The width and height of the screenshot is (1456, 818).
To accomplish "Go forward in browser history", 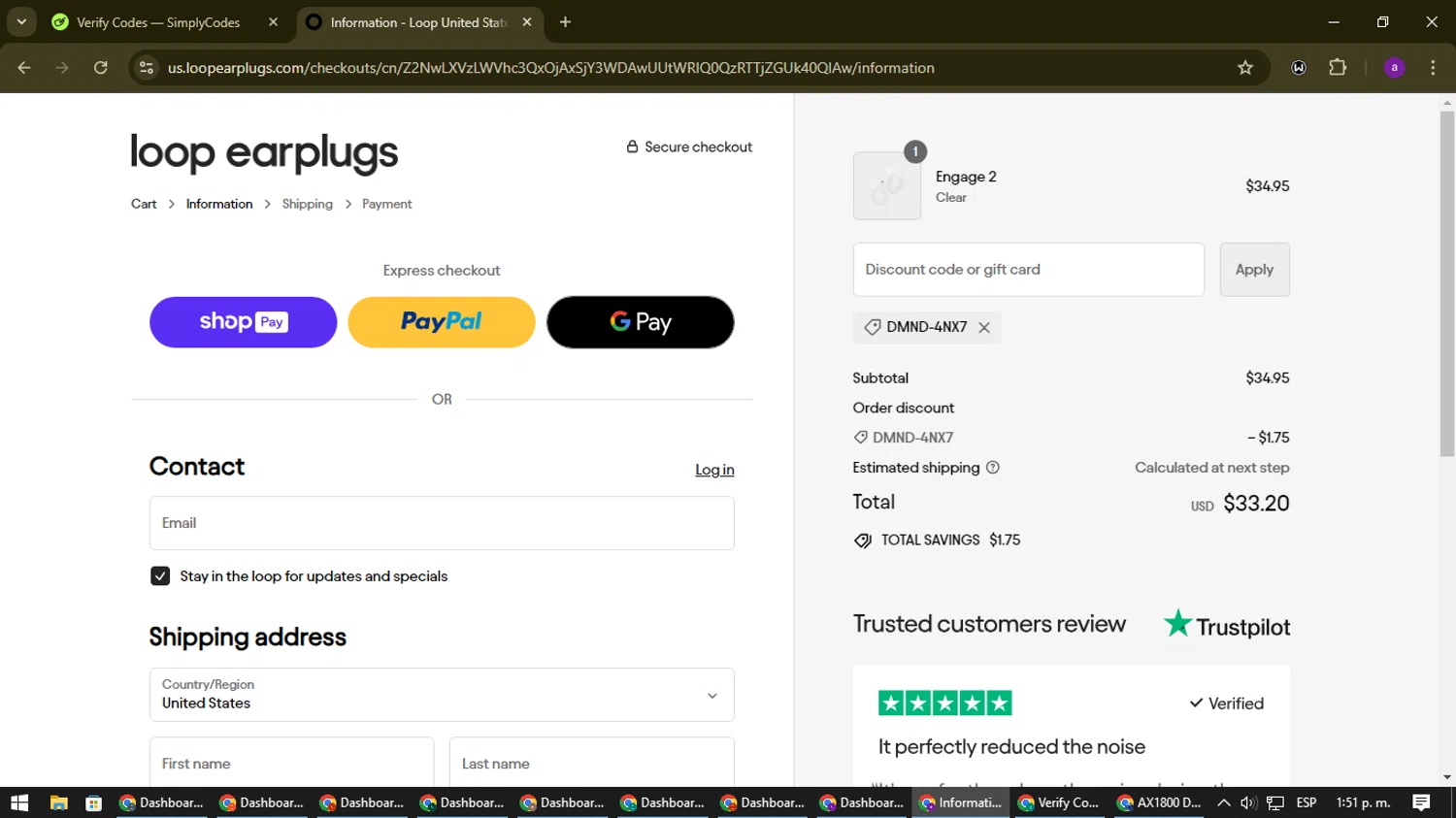I will pos(62,68).
